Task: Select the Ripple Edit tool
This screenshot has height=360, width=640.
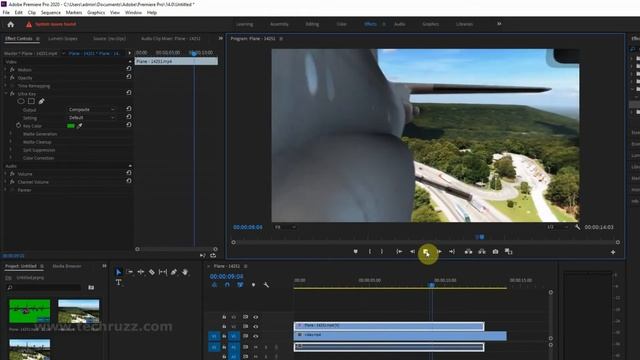Action: 141,272
